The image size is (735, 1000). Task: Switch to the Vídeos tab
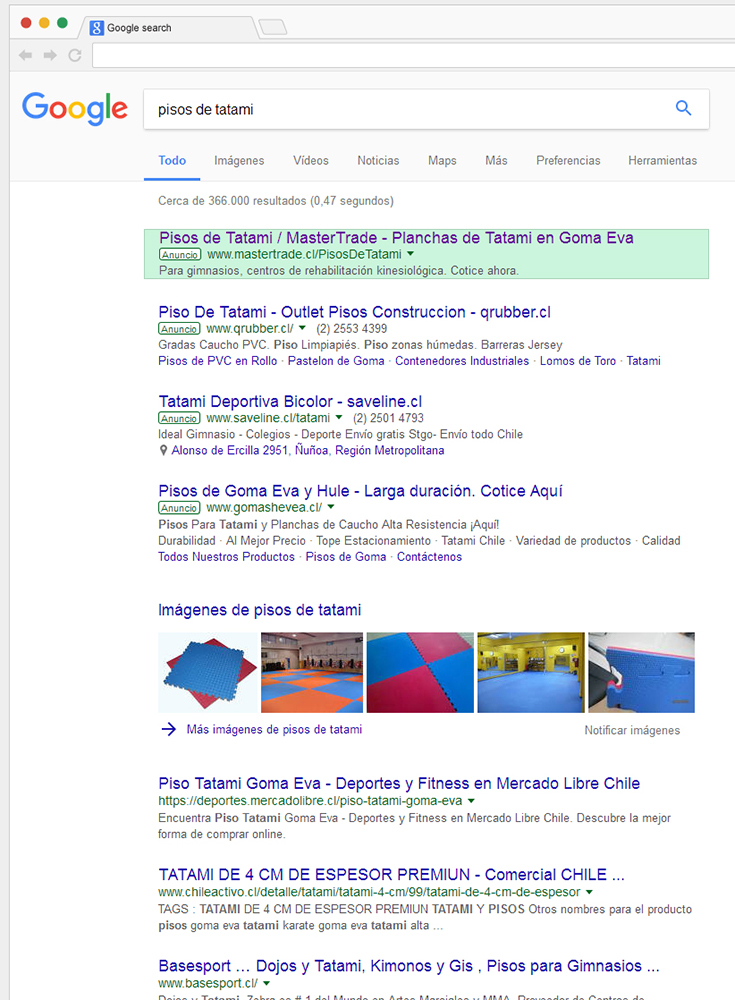[x=311, y=161]
